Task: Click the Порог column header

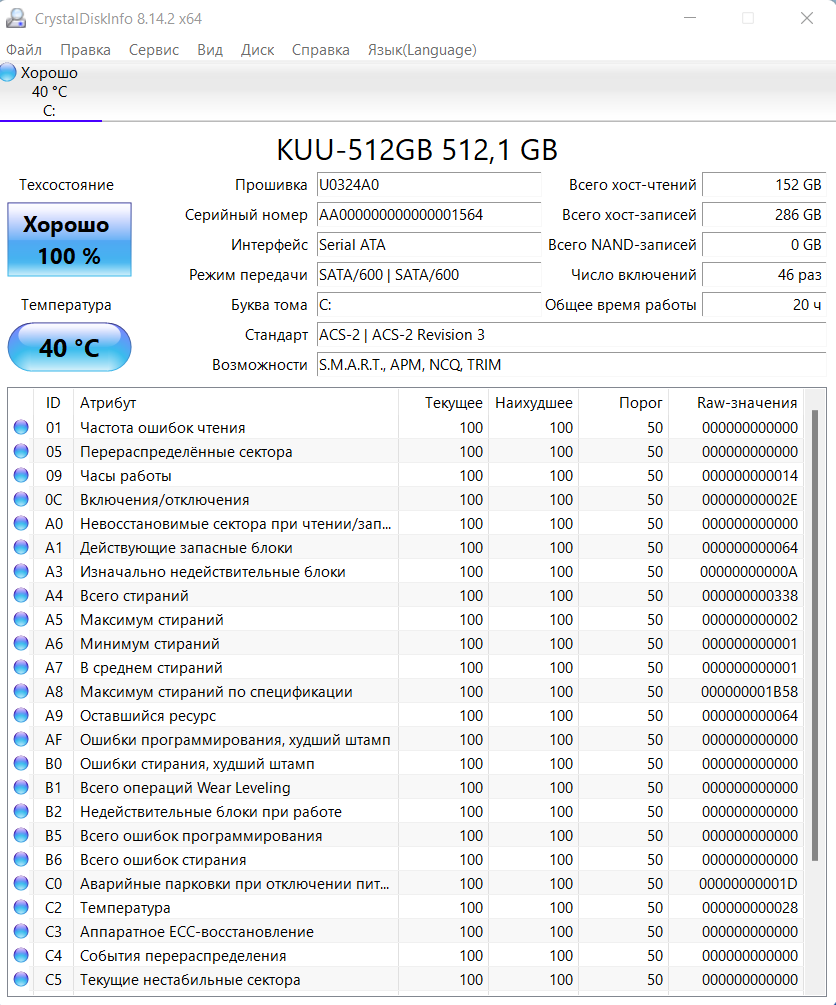Action: [x=624, y=403]
